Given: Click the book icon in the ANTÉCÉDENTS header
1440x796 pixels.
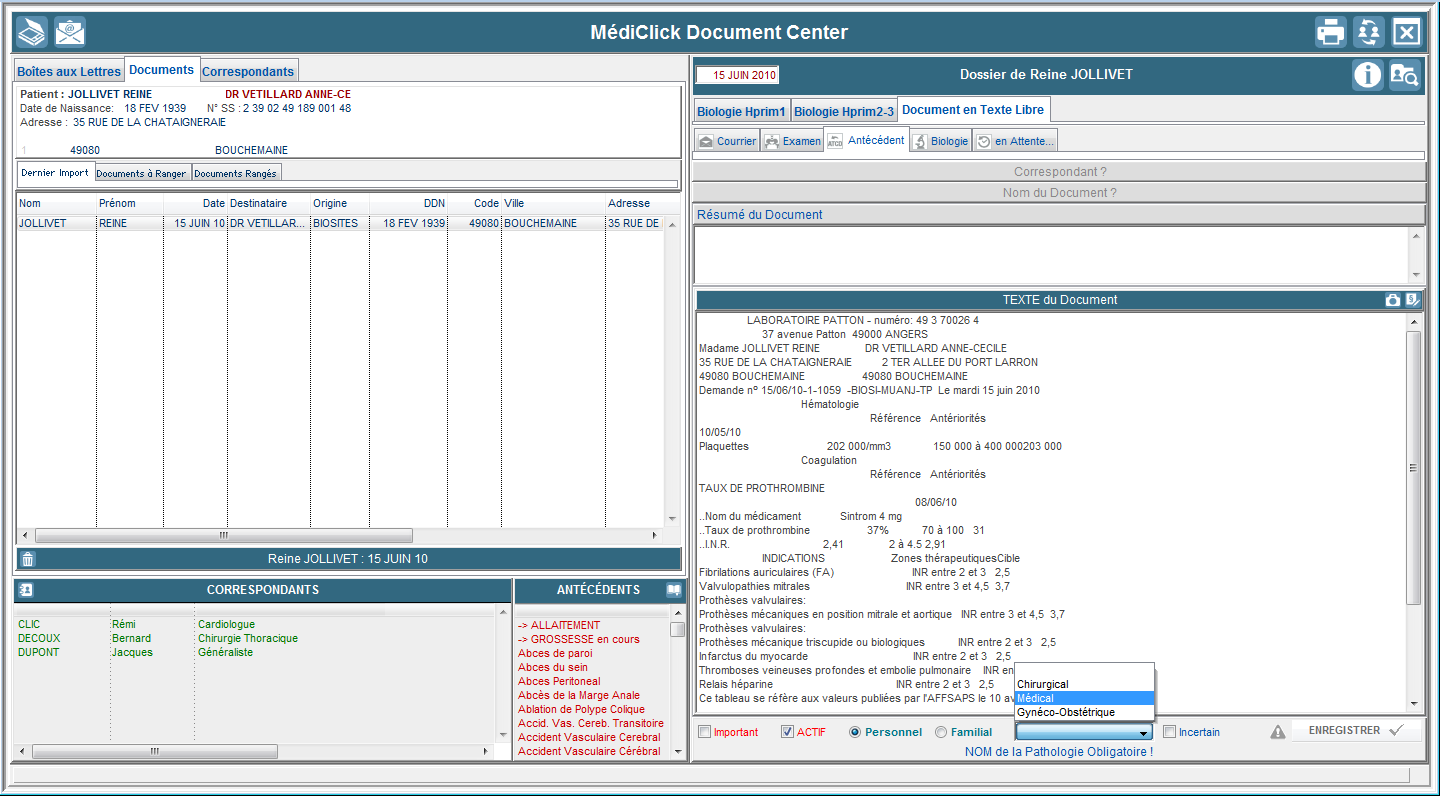Looking at the screenshot, I should coord(674,590).
